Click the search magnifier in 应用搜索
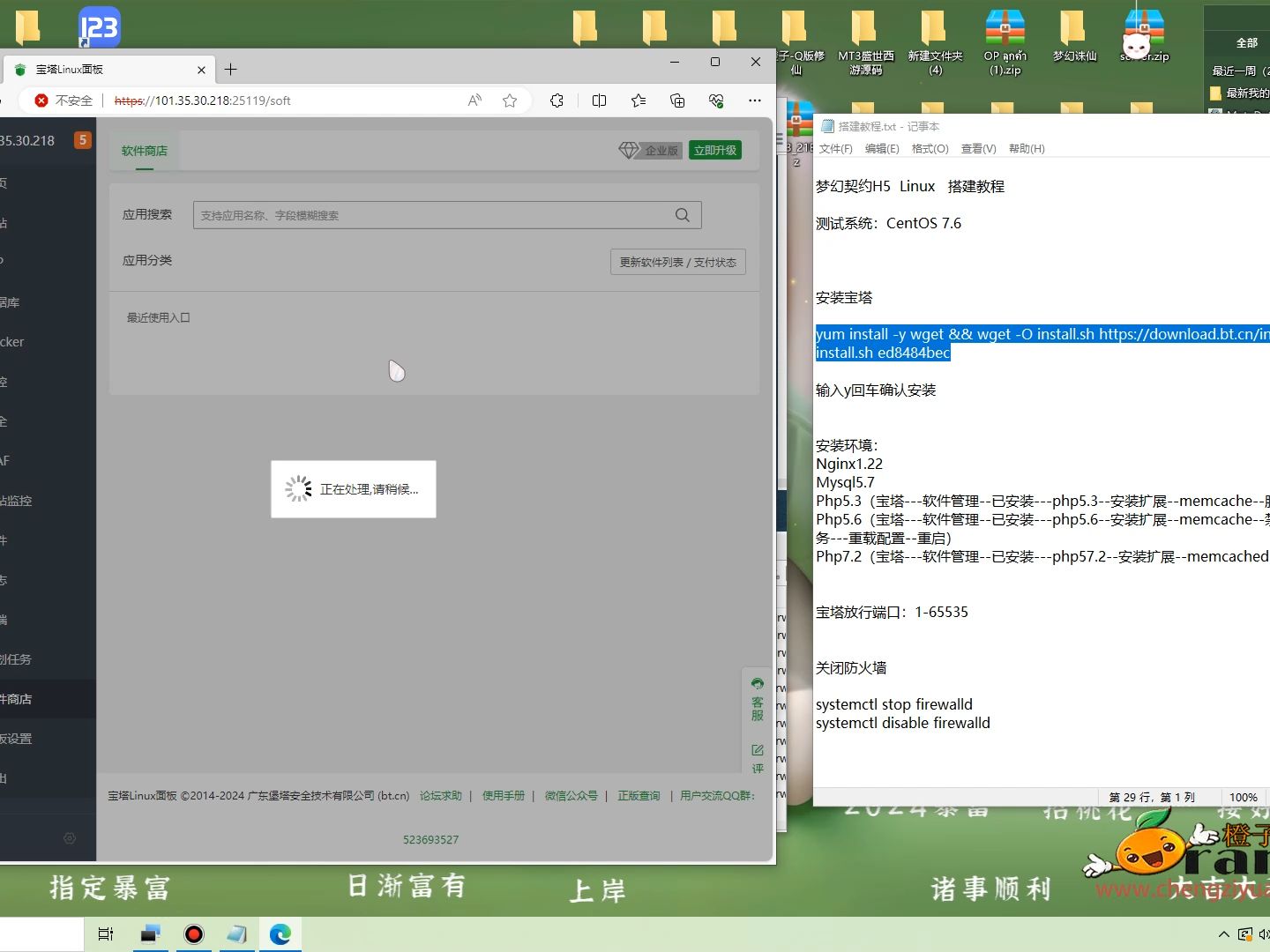The width and height of the screenshot is (1270, 952). [682, 215]
